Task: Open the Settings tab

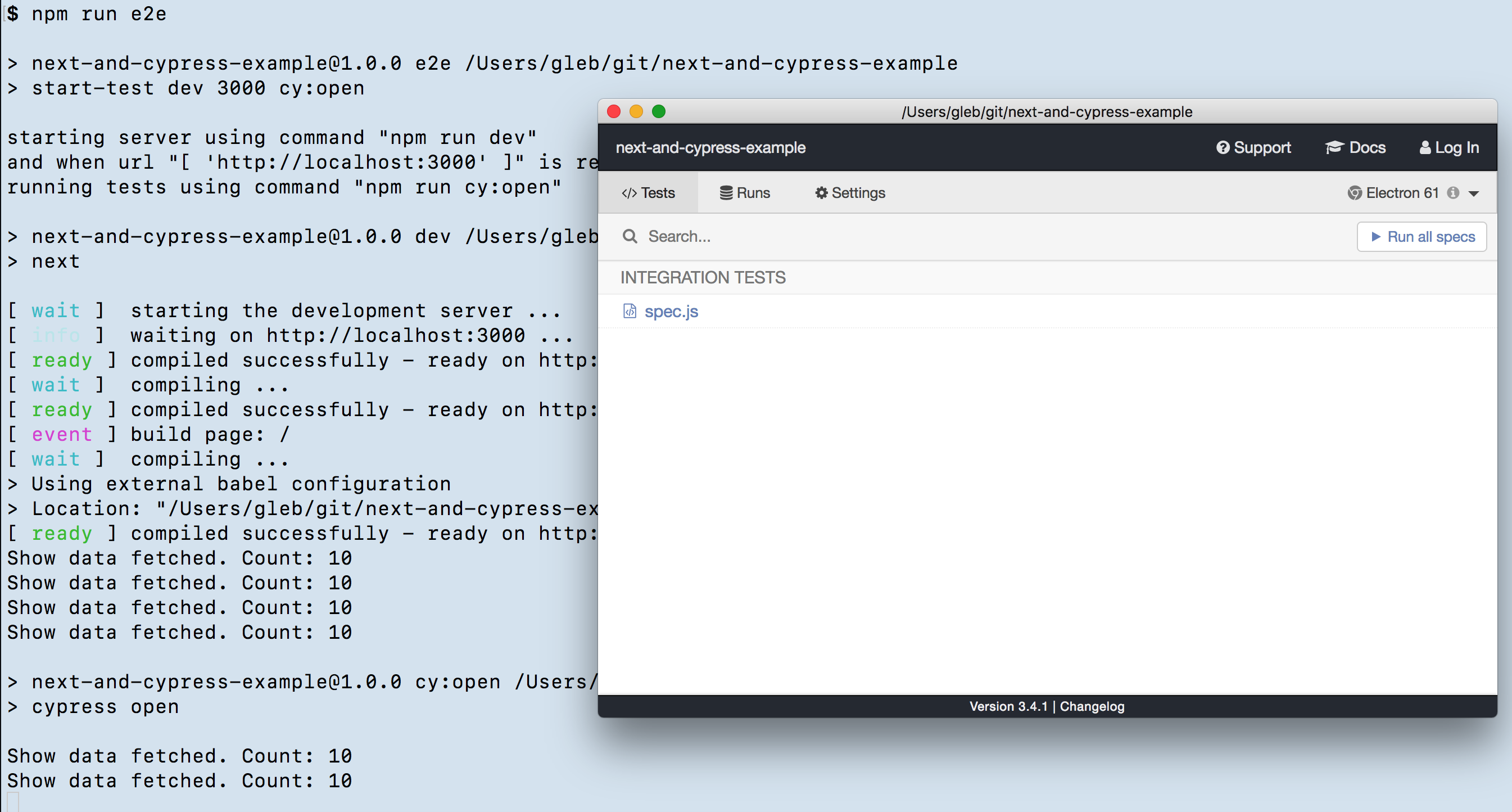Action: pyautogui.click(x=850, y=193)
